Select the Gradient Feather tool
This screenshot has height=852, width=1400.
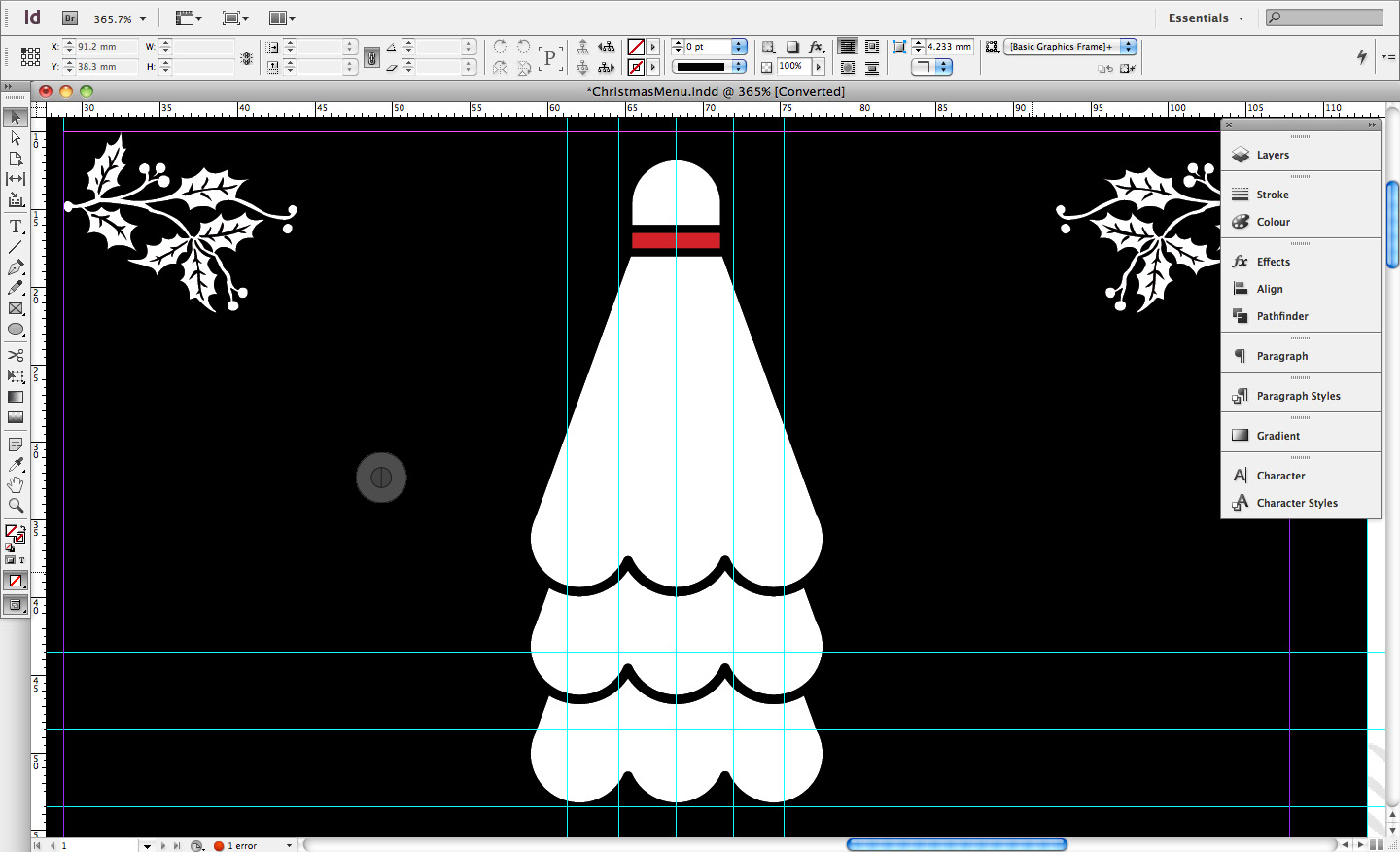point(16,417)
